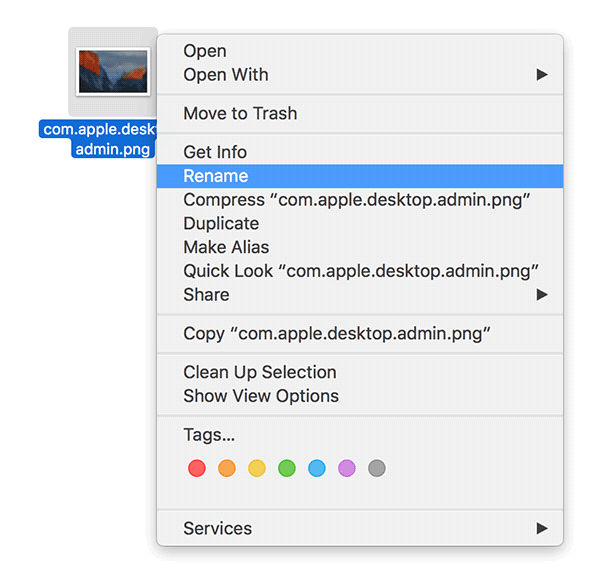Choose Rename in the context menu

click(216, 176)
